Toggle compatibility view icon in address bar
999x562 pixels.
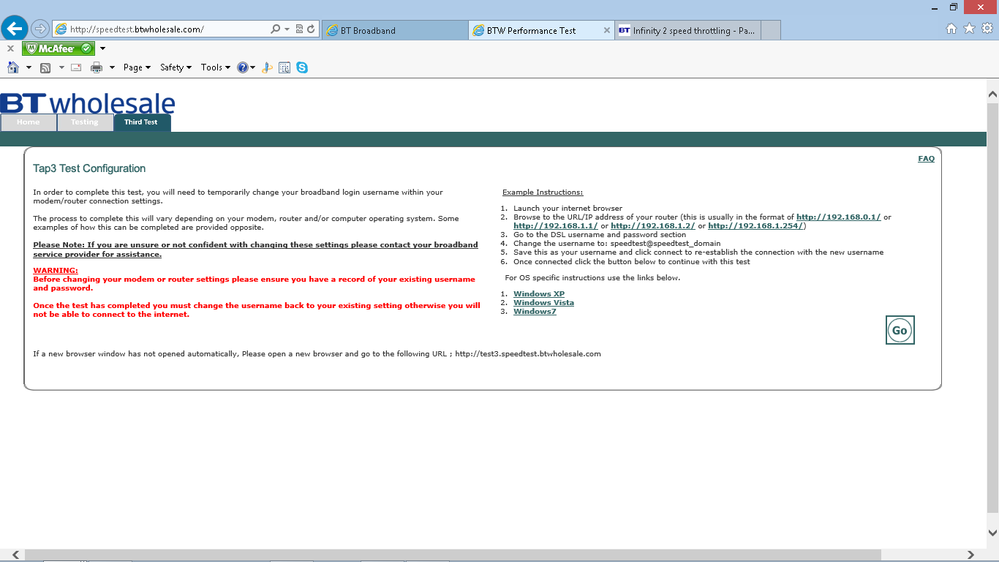pyautogui.click(x=299, y=29)
